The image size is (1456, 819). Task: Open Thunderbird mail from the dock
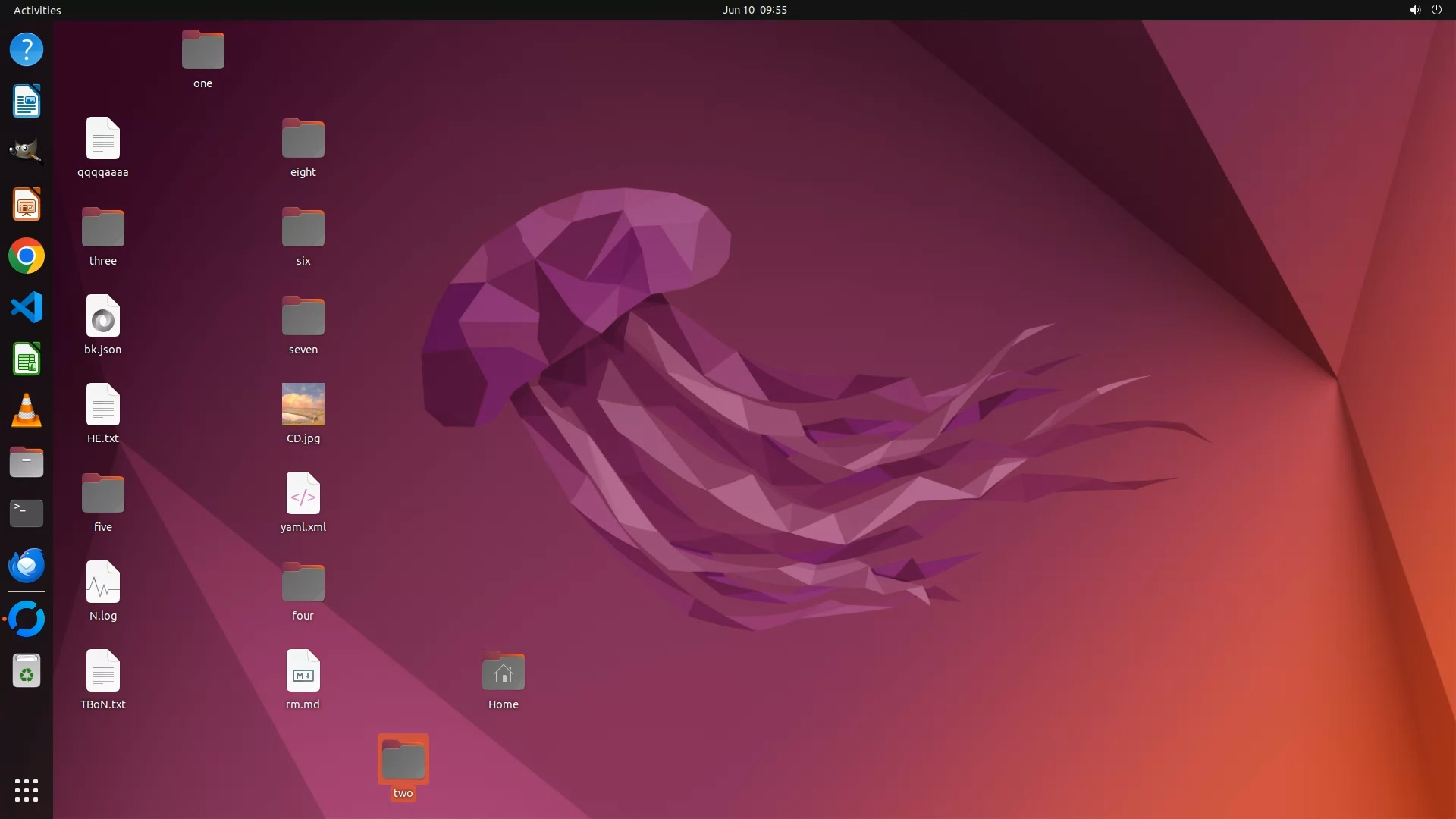(x=27, y=566)
